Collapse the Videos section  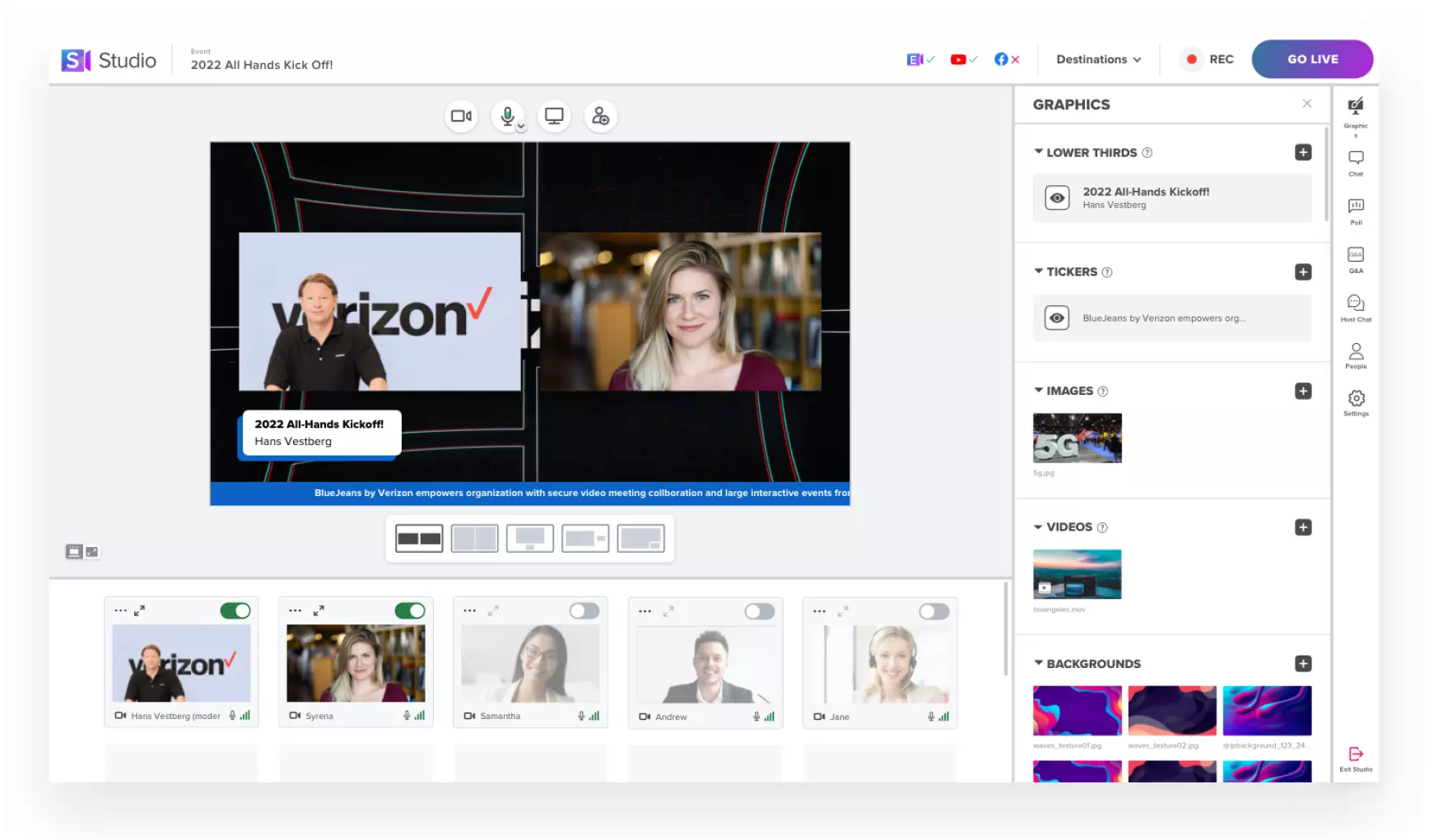pyautogui.click(x=1039, y=527)
